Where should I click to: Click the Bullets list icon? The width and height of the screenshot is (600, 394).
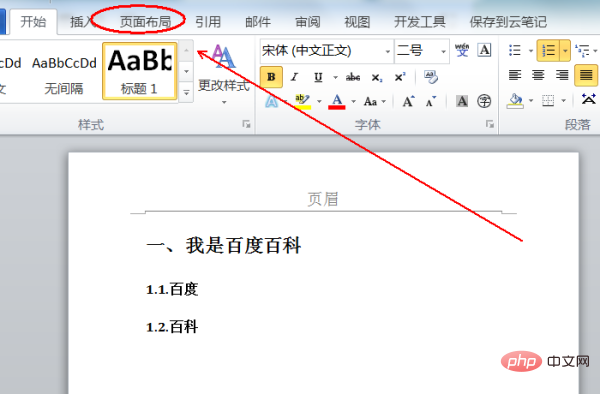pyautogui.click(x=515, y=50)
